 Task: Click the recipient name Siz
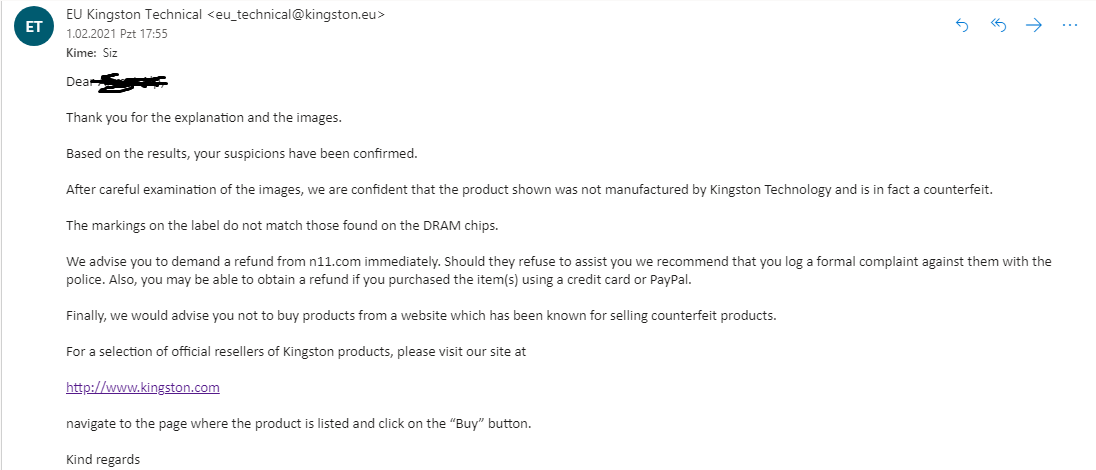[x=110, y=53]
